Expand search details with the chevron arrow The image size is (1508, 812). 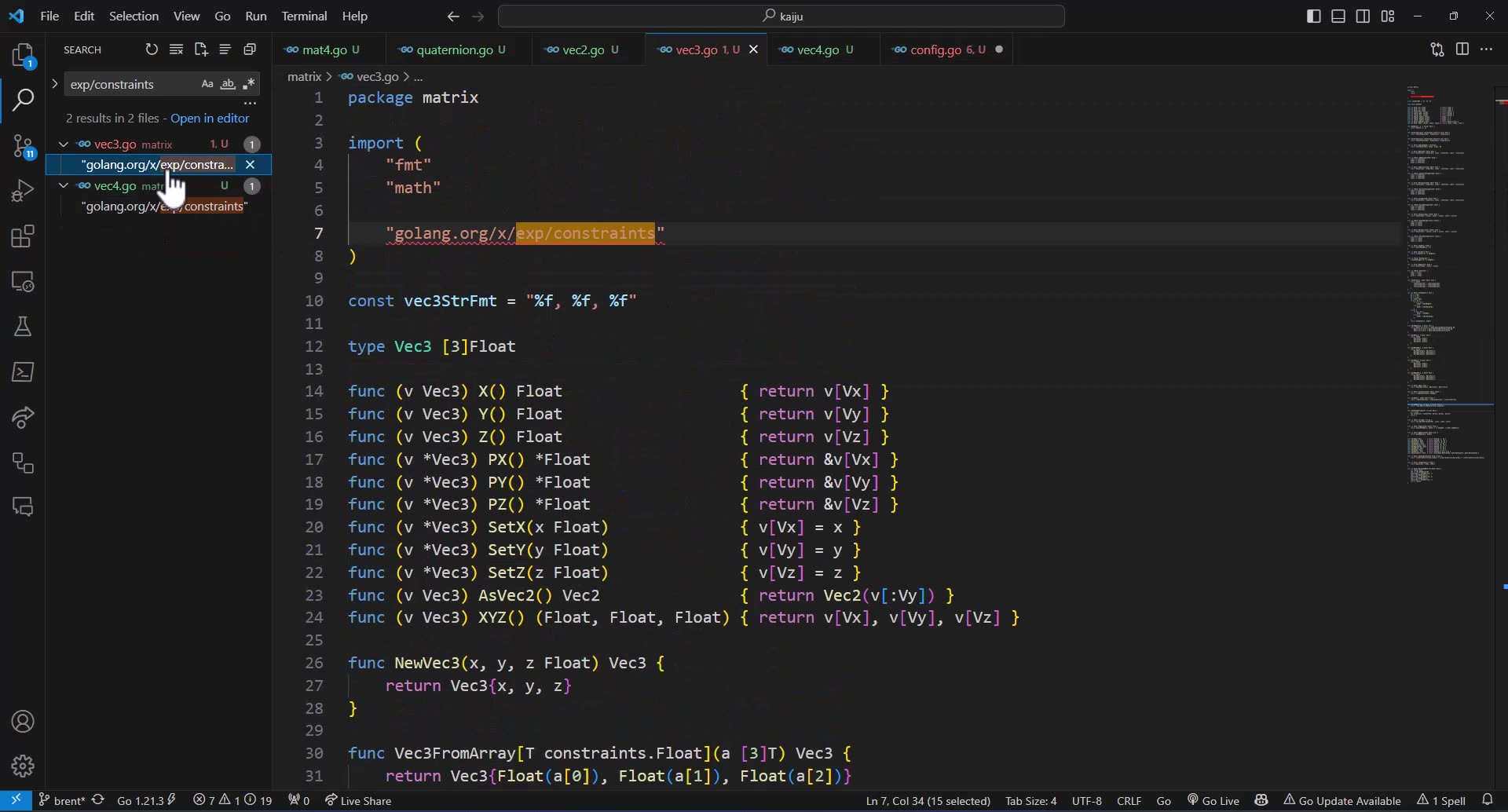coord(54,83)
